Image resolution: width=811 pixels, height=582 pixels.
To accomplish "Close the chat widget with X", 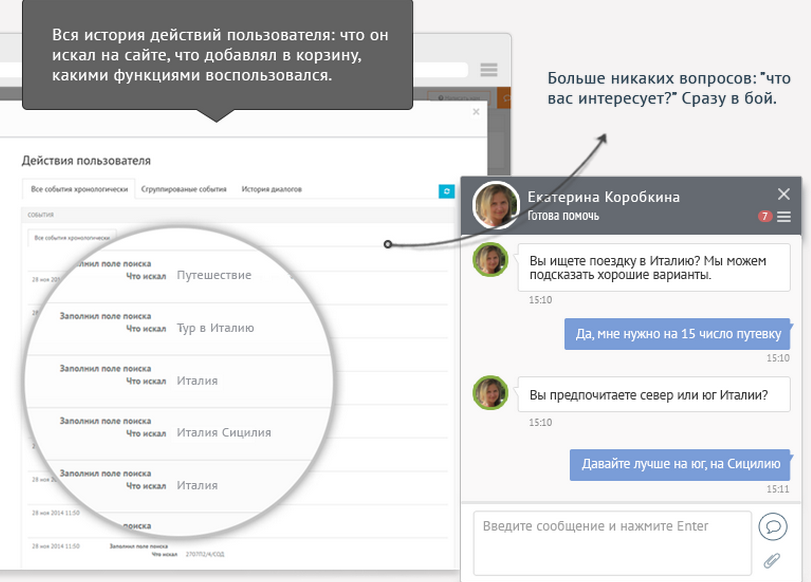I will pos(784,194).
